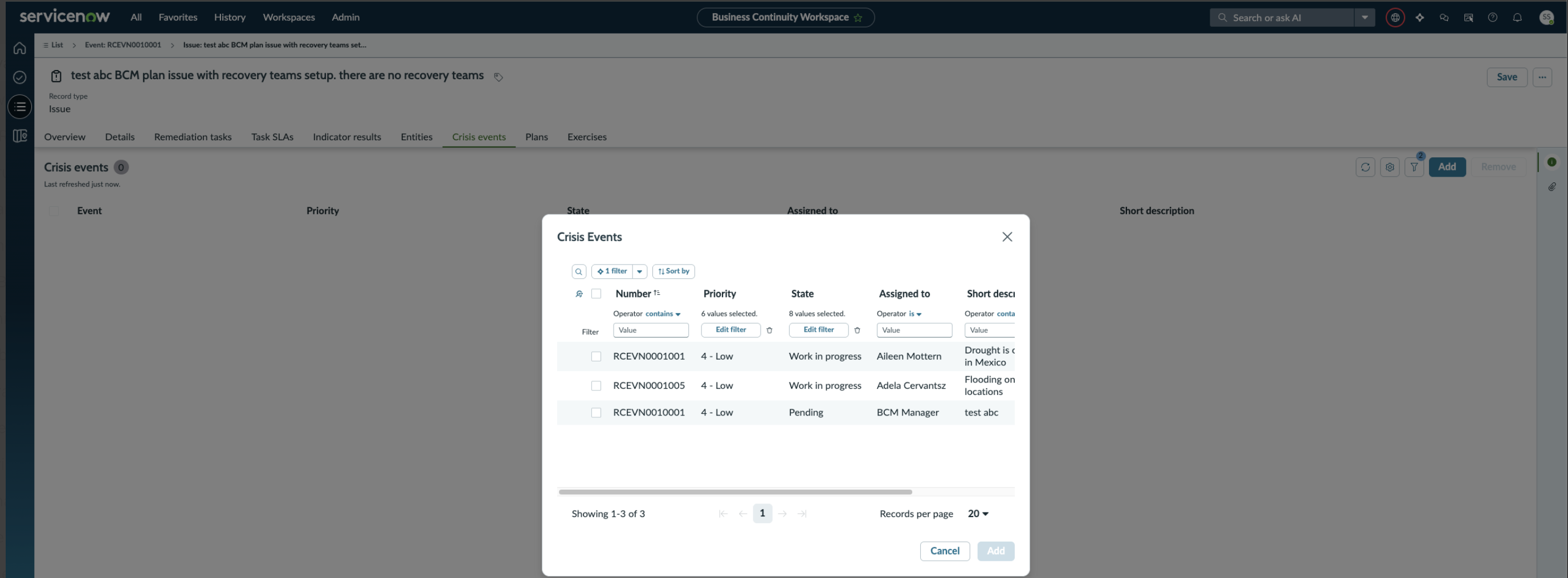Open the Favorites menu

(x=178, y=18)
